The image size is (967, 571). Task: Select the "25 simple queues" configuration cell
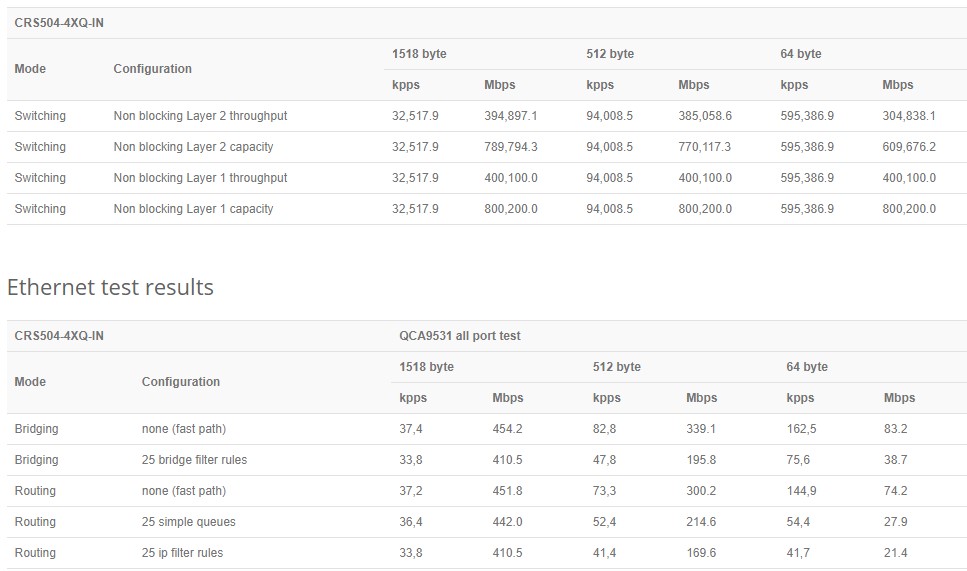click(x=189, y=522)
